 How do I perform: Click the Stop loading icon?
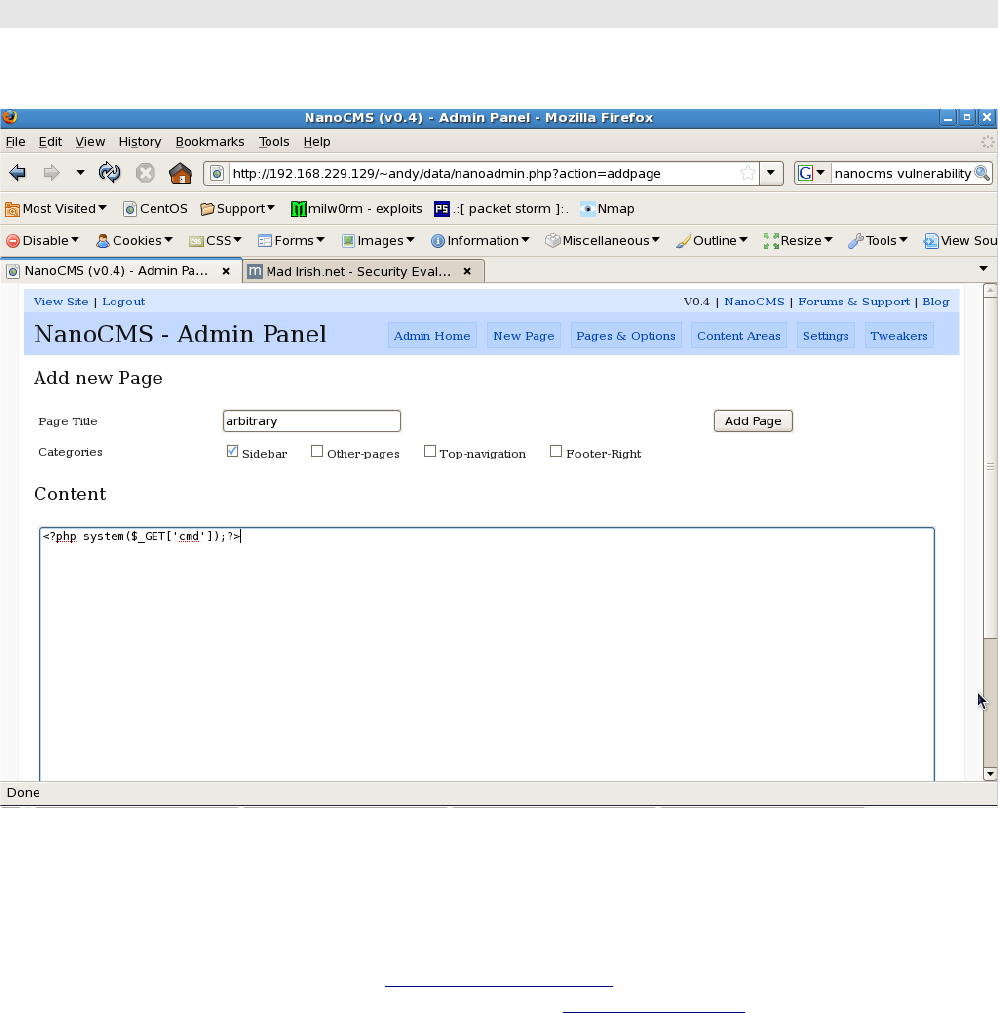(145, 173)
